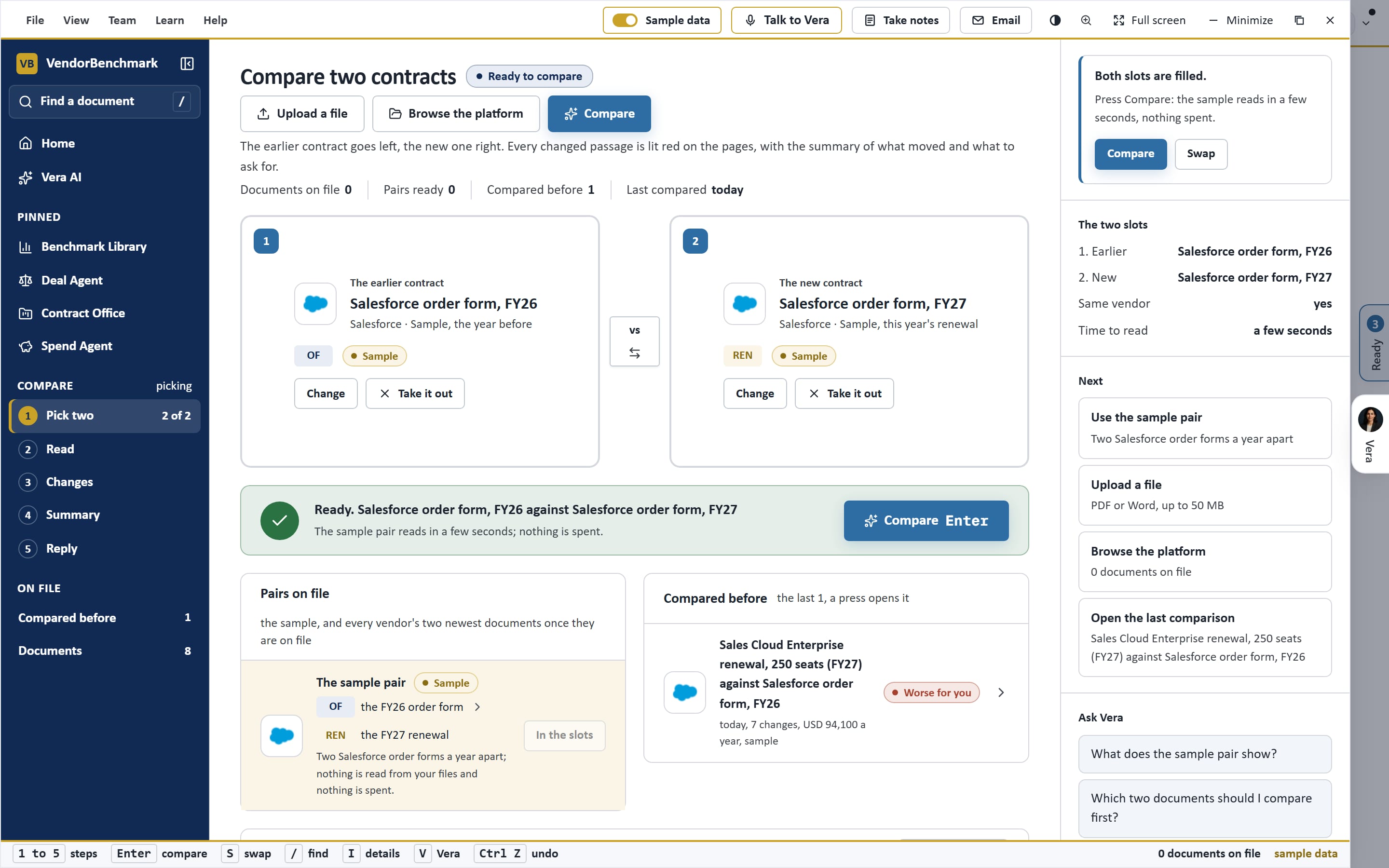Select step 2 Read in Compare list
The width and height of the screenshot is (1389, 868).
[x=105, y=449]
